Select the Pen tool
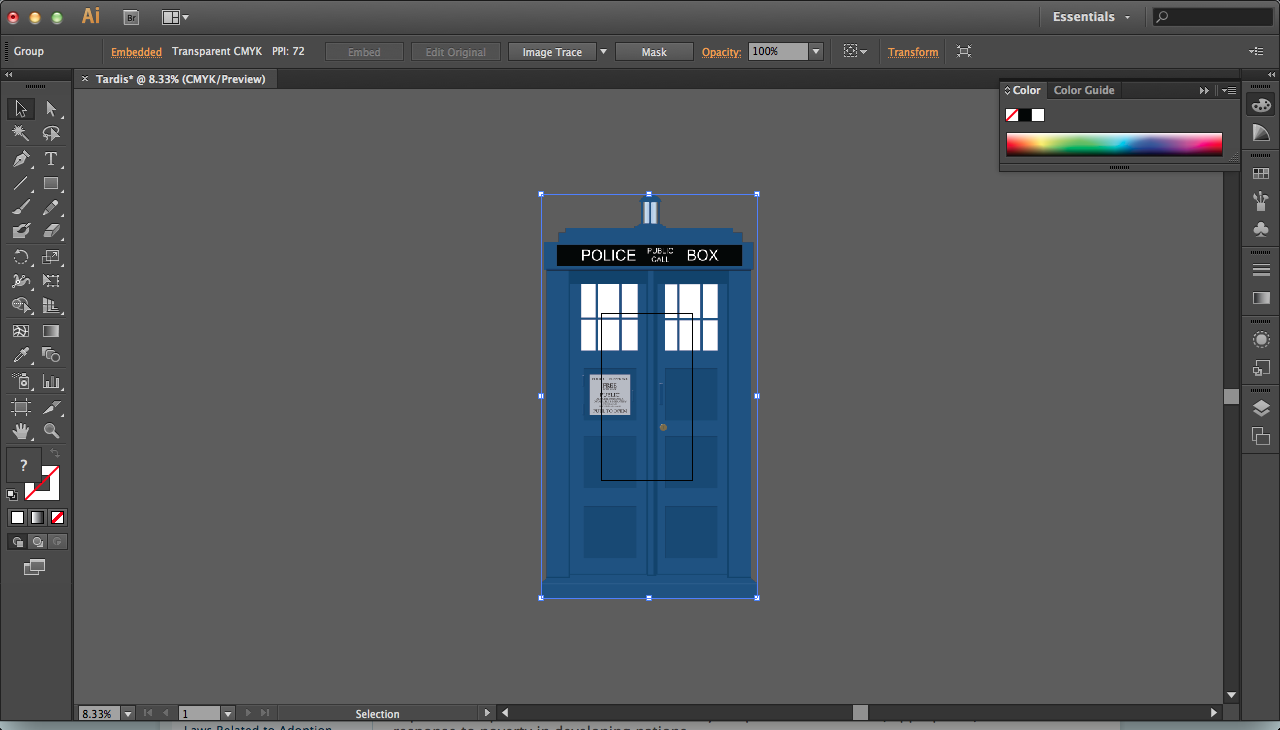Image resolution: width=1280 pixels, height=730 pixels. pos(21,159)
